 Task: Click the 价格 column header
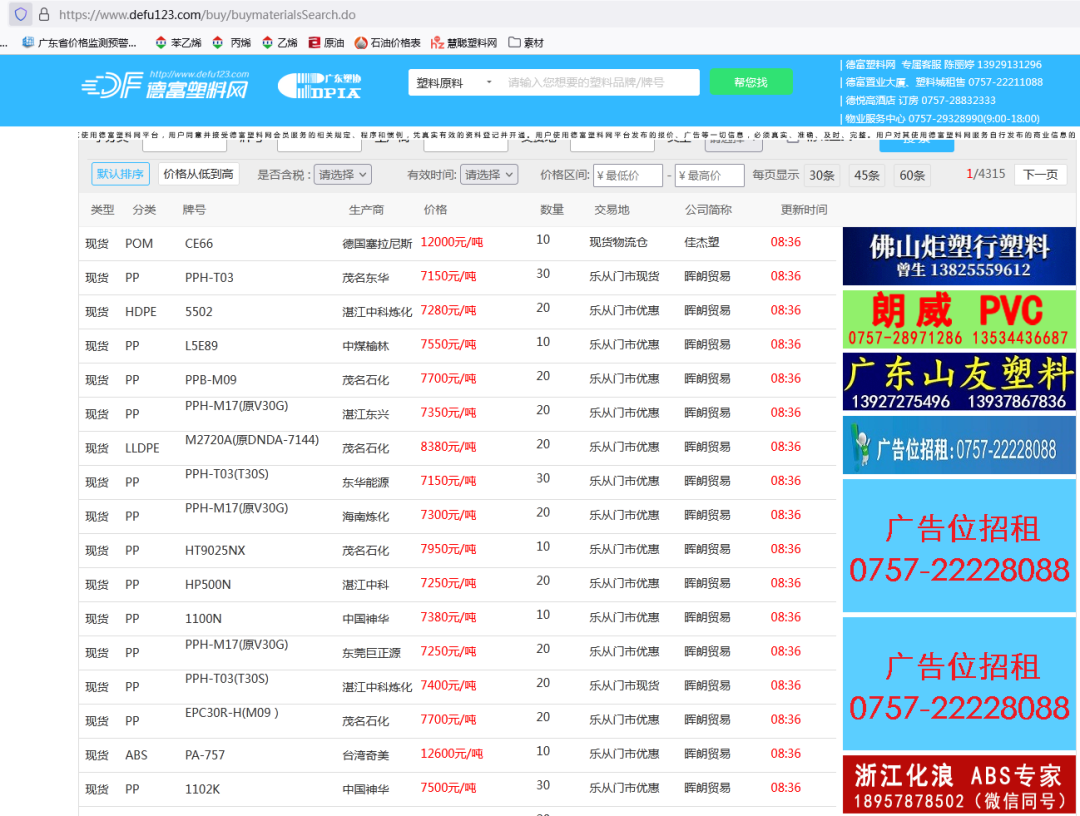click(x=435, y=210)
